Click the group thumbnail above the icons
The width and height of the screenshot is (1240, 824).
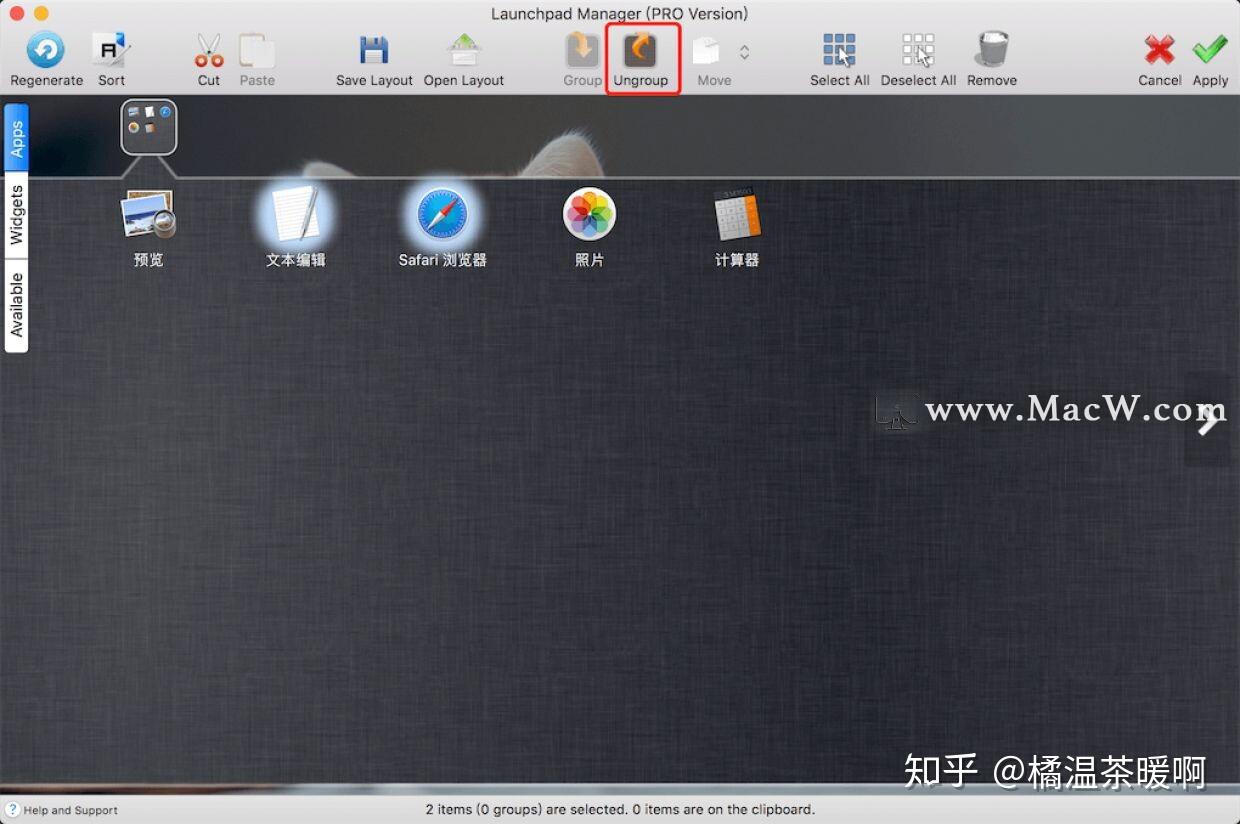click(148, 126)
